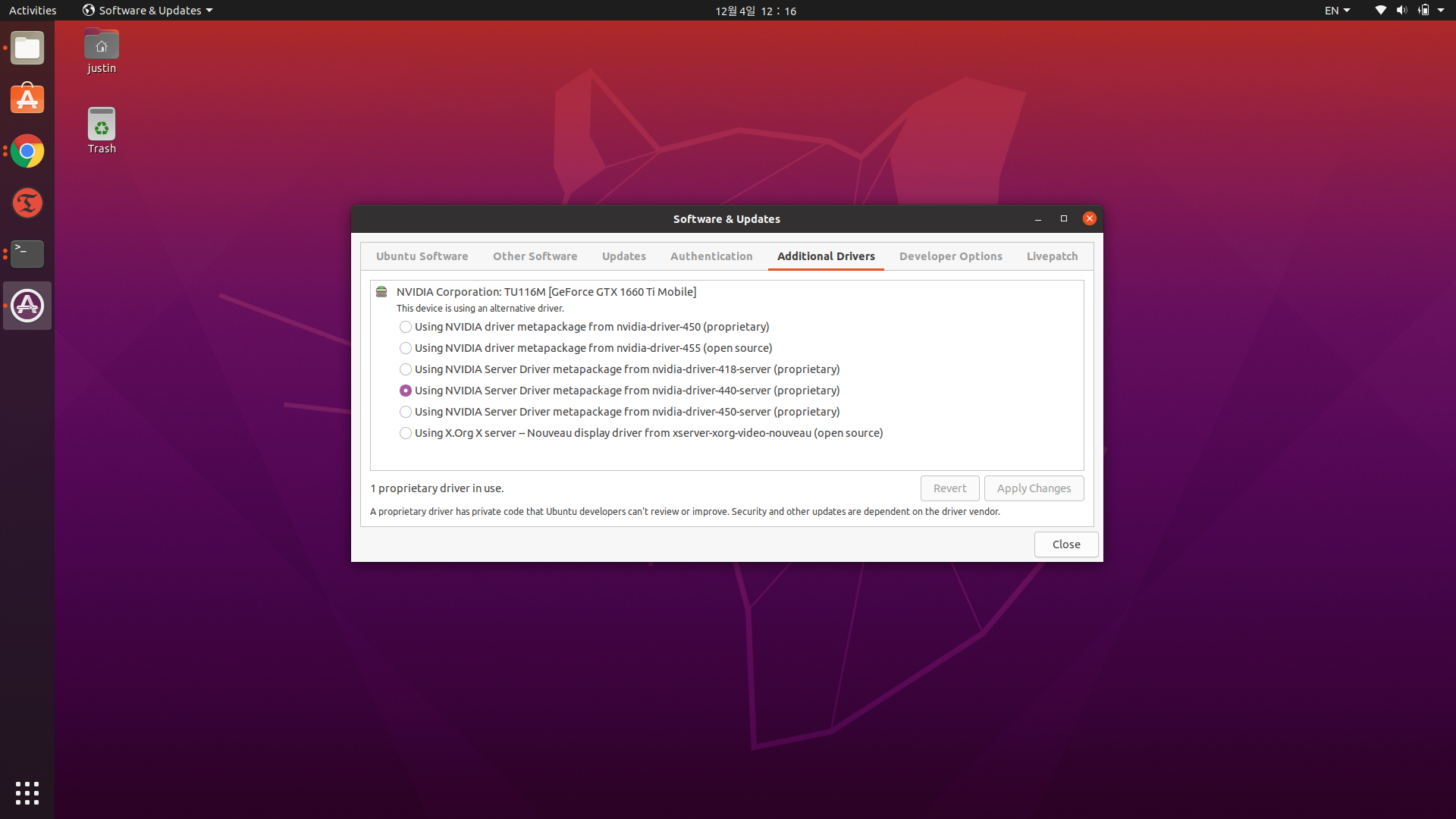Image resolution: width=1456 pixels, height=819 pixels.
Task: Click the Software Updater dock icon
Action: [27, 306]
